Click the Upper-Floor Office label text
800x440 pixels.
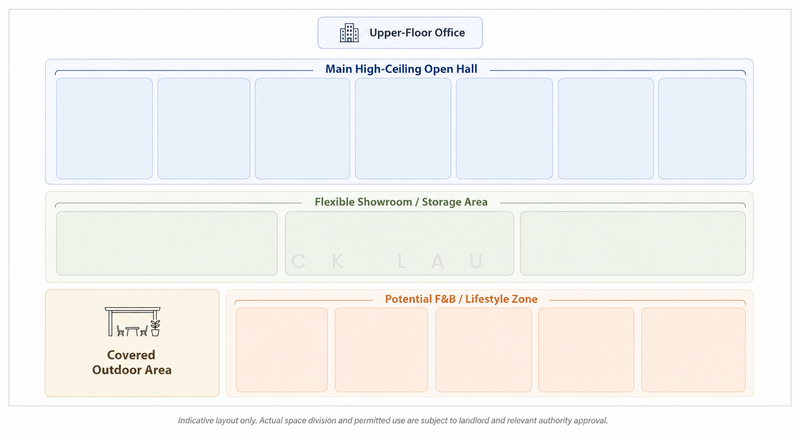tap(417, 33)
